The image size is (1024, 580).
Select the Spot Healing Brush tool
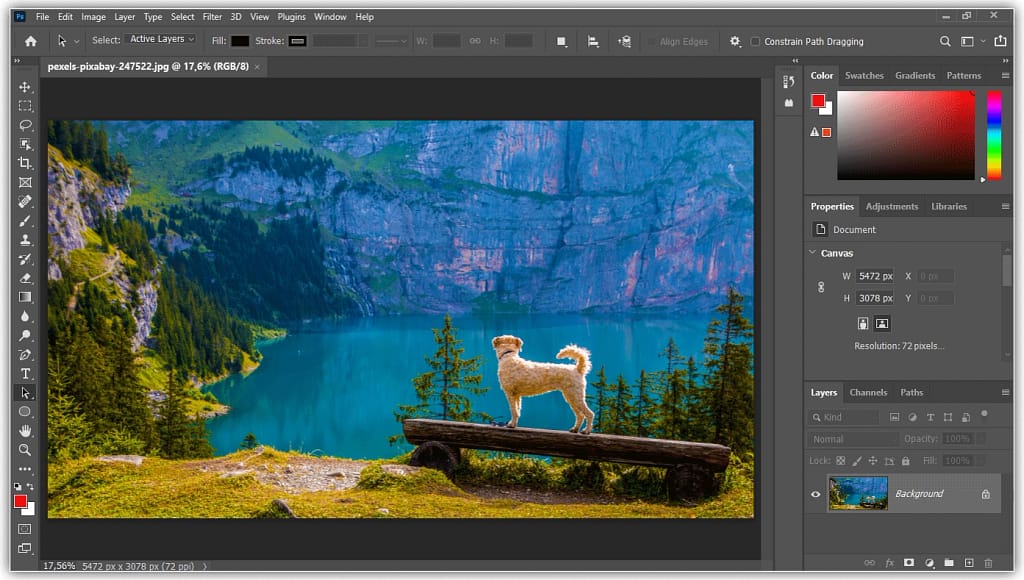[x=25, y=201]
